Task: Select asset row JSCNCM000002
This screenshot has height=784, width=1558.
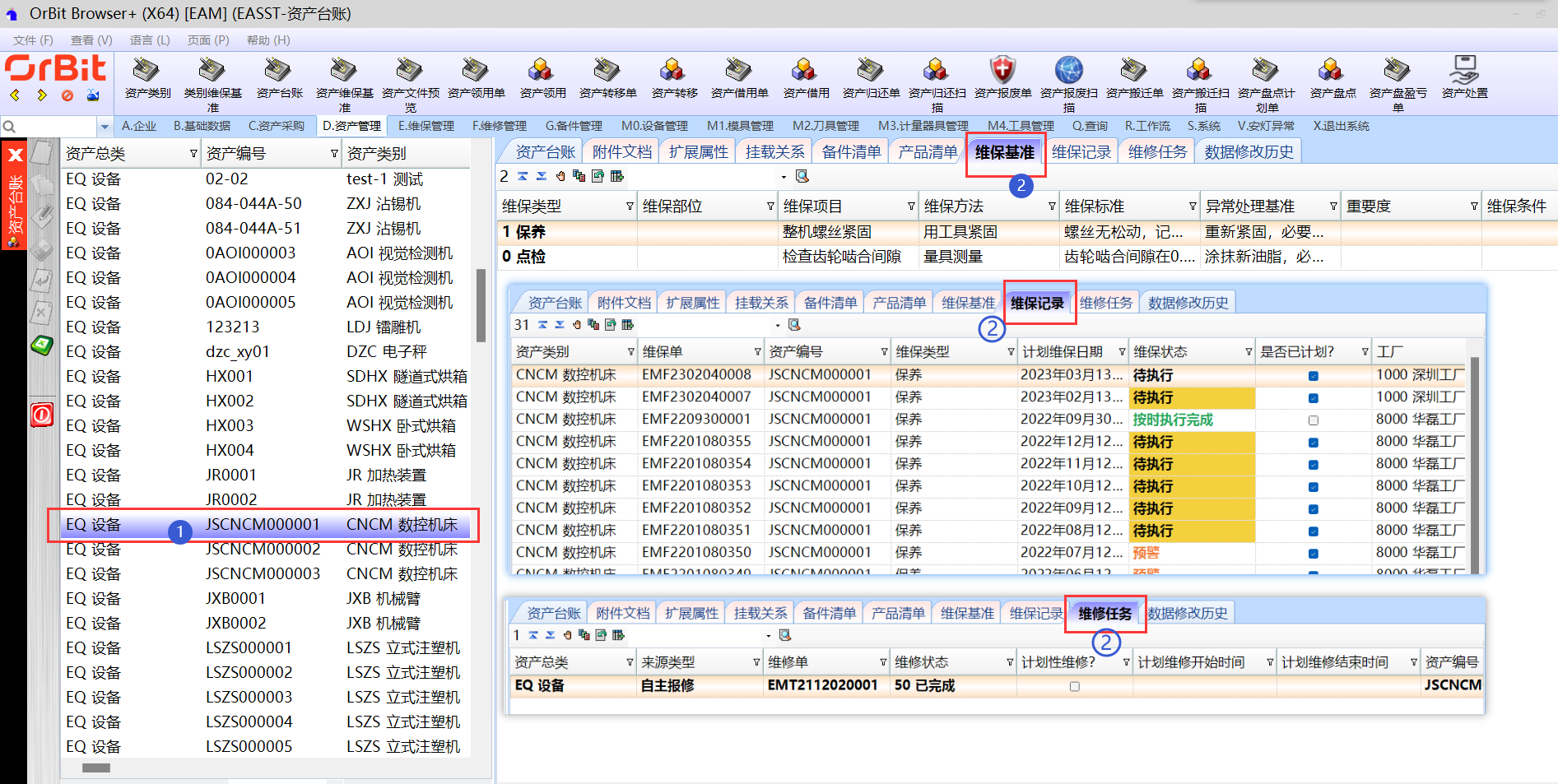Action: tap(263, 550)
